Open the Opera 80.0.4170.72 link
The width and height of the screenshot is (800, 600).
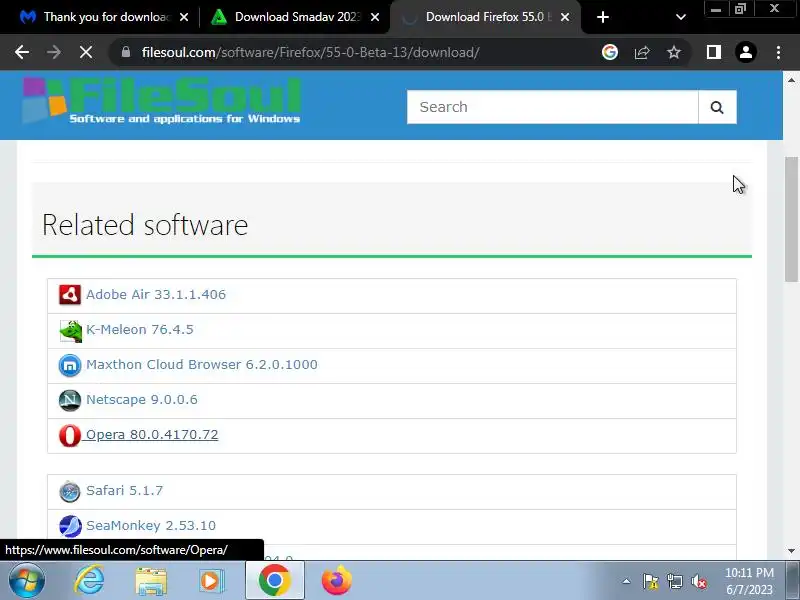[152, 435]
